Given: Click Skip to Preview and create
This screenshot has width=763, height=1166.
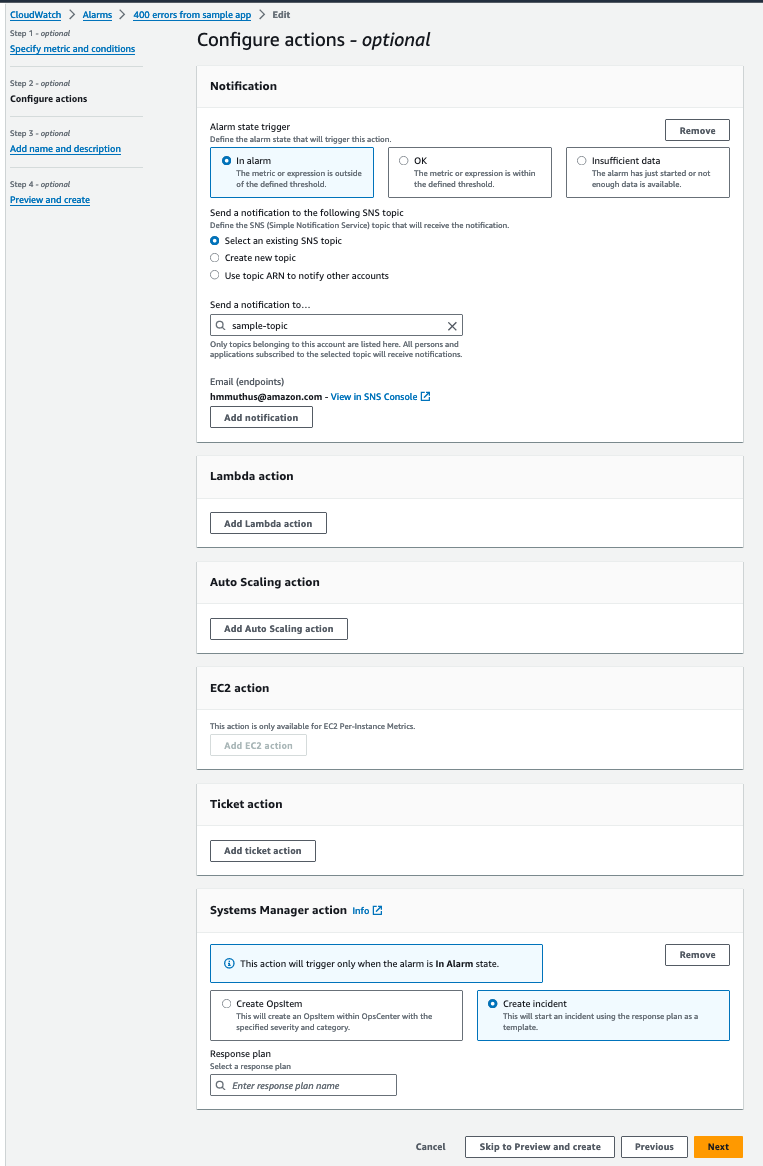Looking at the screenshot, I should pos(539,1146).
